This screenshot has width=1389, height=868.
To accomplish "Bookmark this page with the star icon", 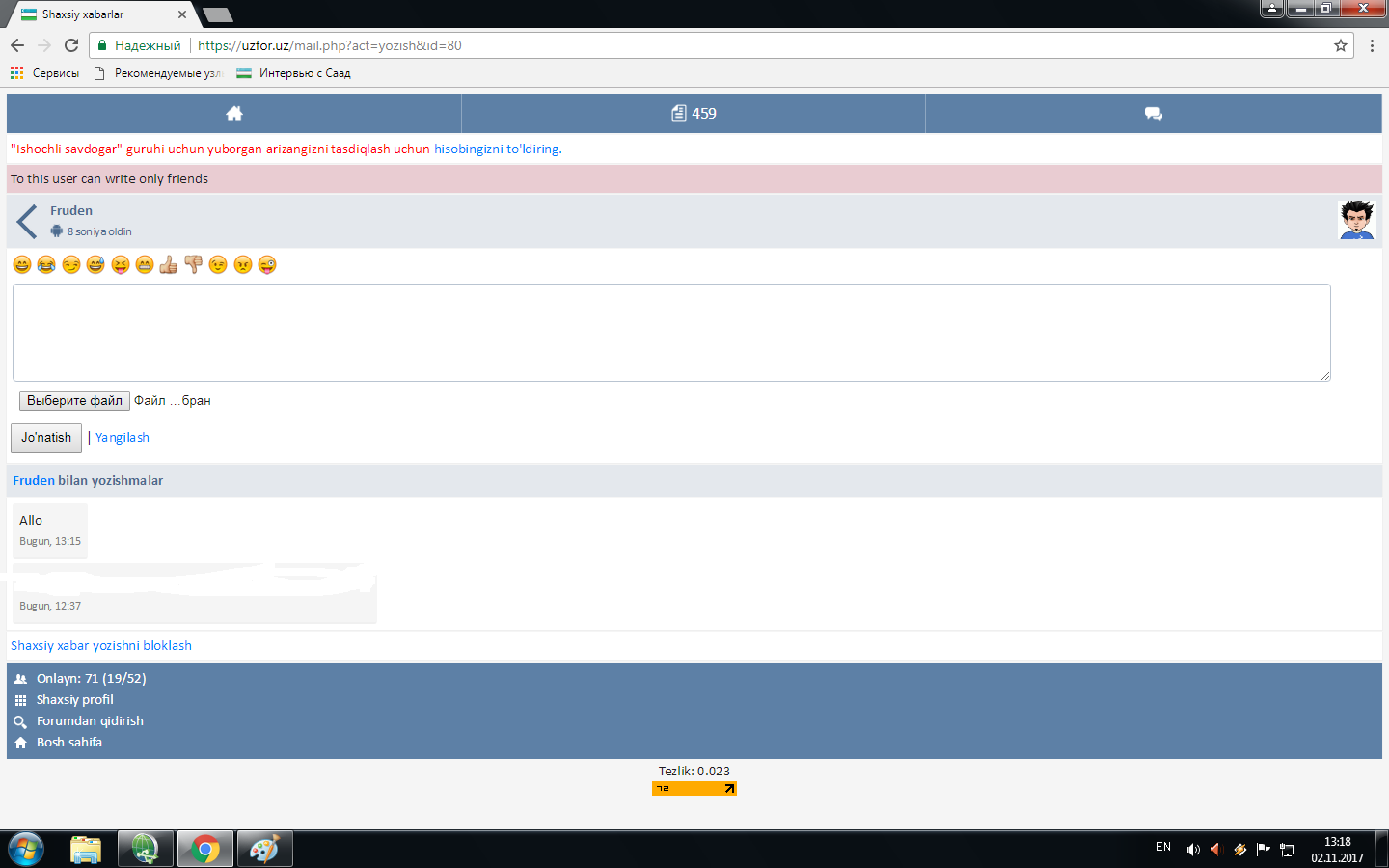I will click(1340, 45).
